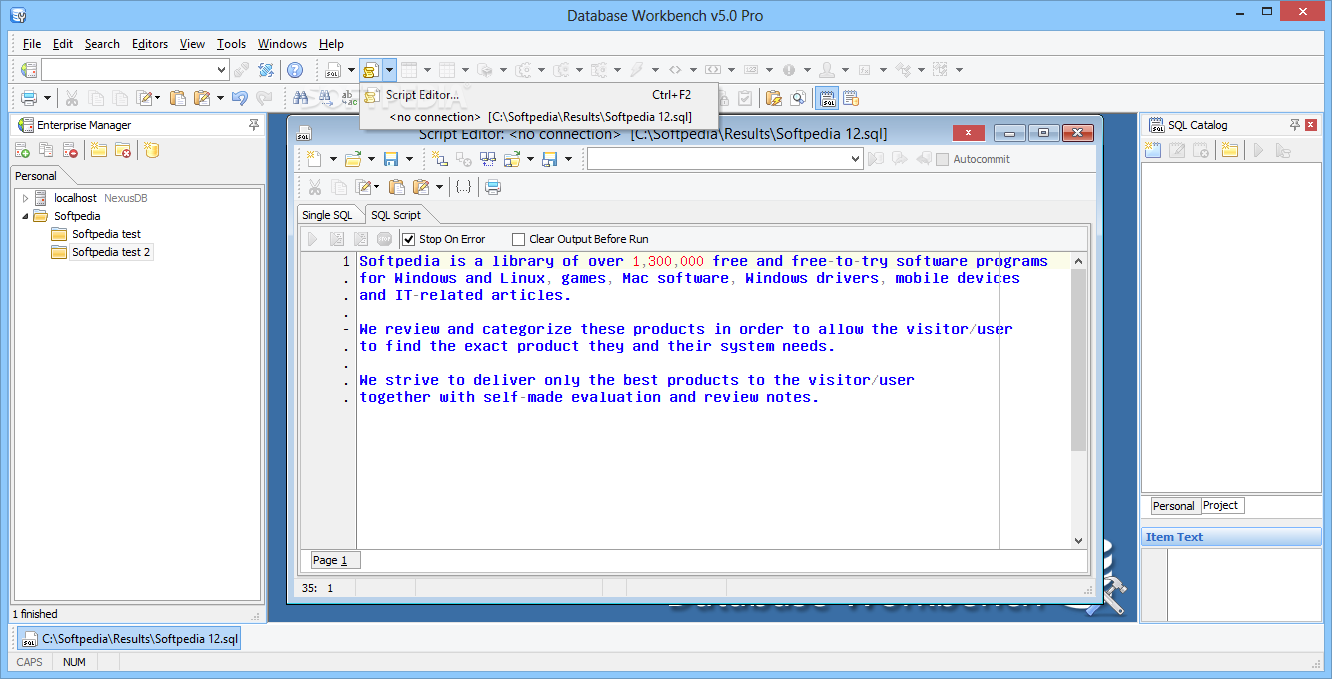1332x679 pixels.
Task: Click the SQL file window icon in Script Editor title
Action: 304,133
